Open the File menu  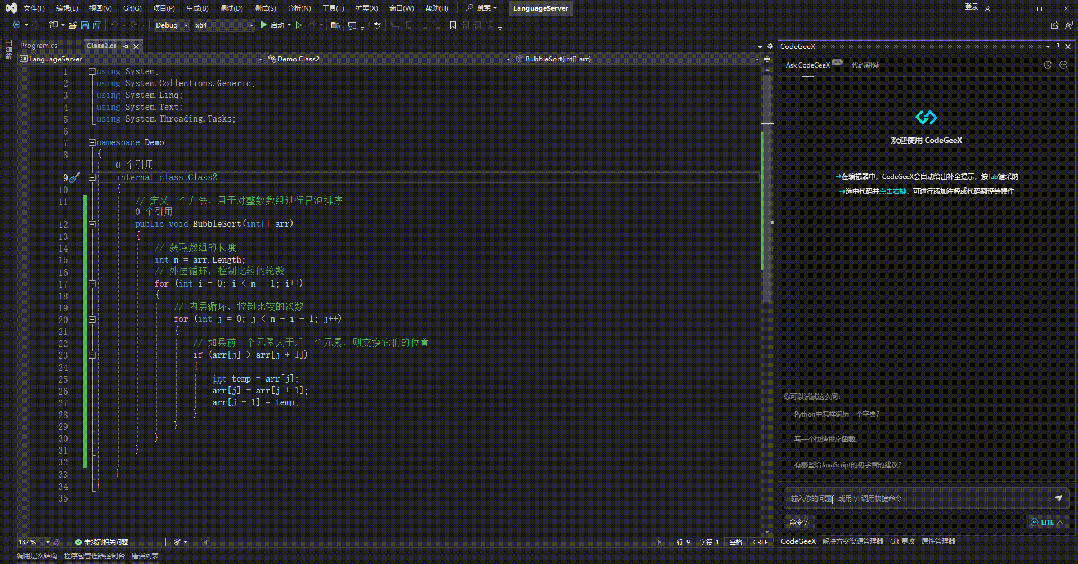coord(33,8)
